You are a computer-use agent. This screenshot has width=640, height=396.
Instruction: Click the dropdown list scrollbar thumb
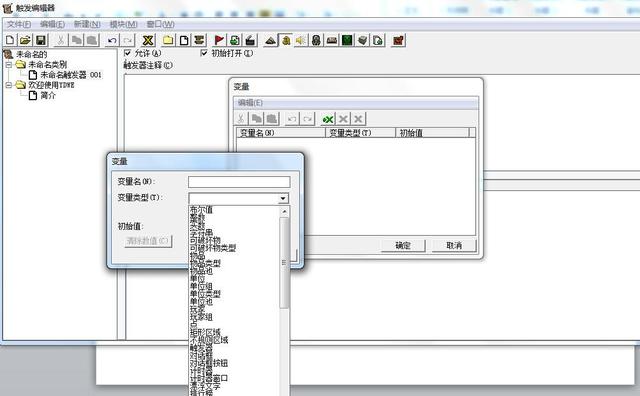[x=284, y=263]
